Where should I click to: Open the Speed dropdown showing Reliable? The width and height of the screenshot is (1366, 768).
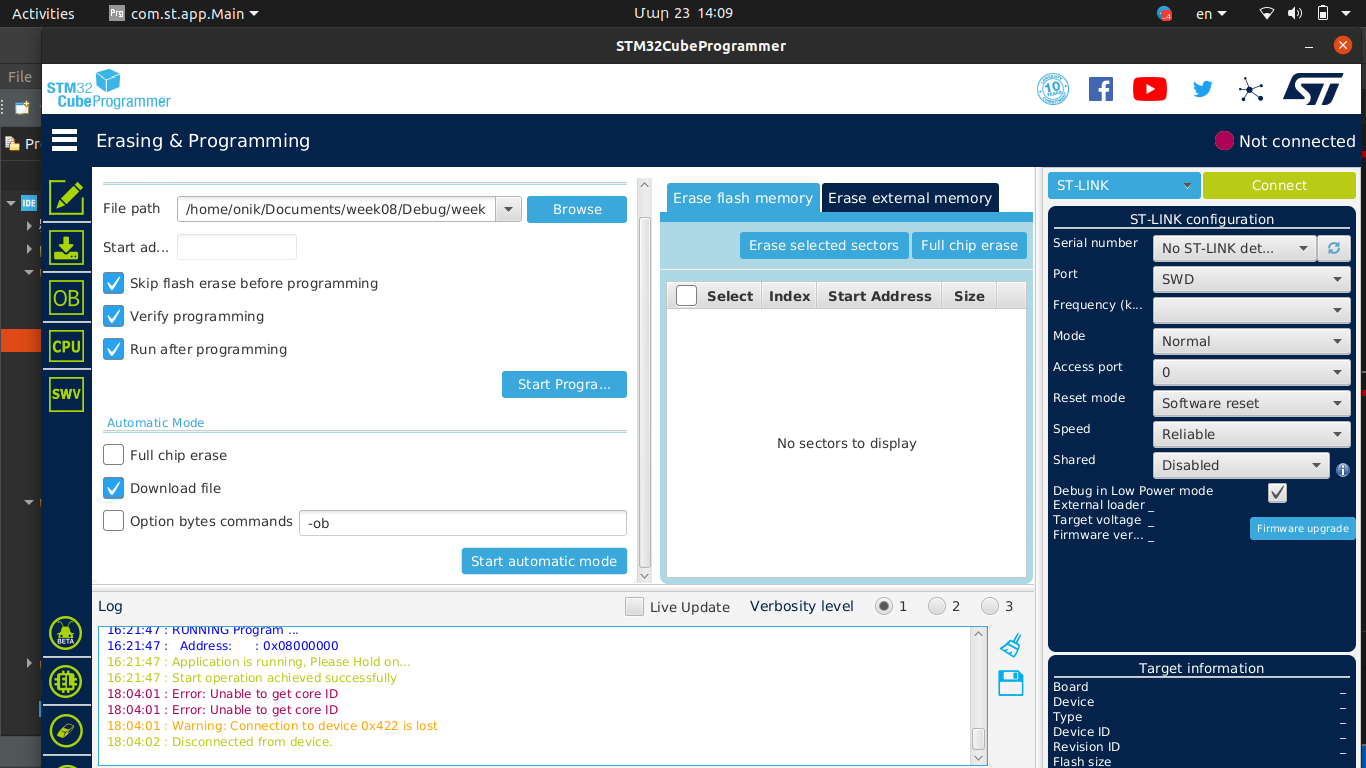(1252, 434)
